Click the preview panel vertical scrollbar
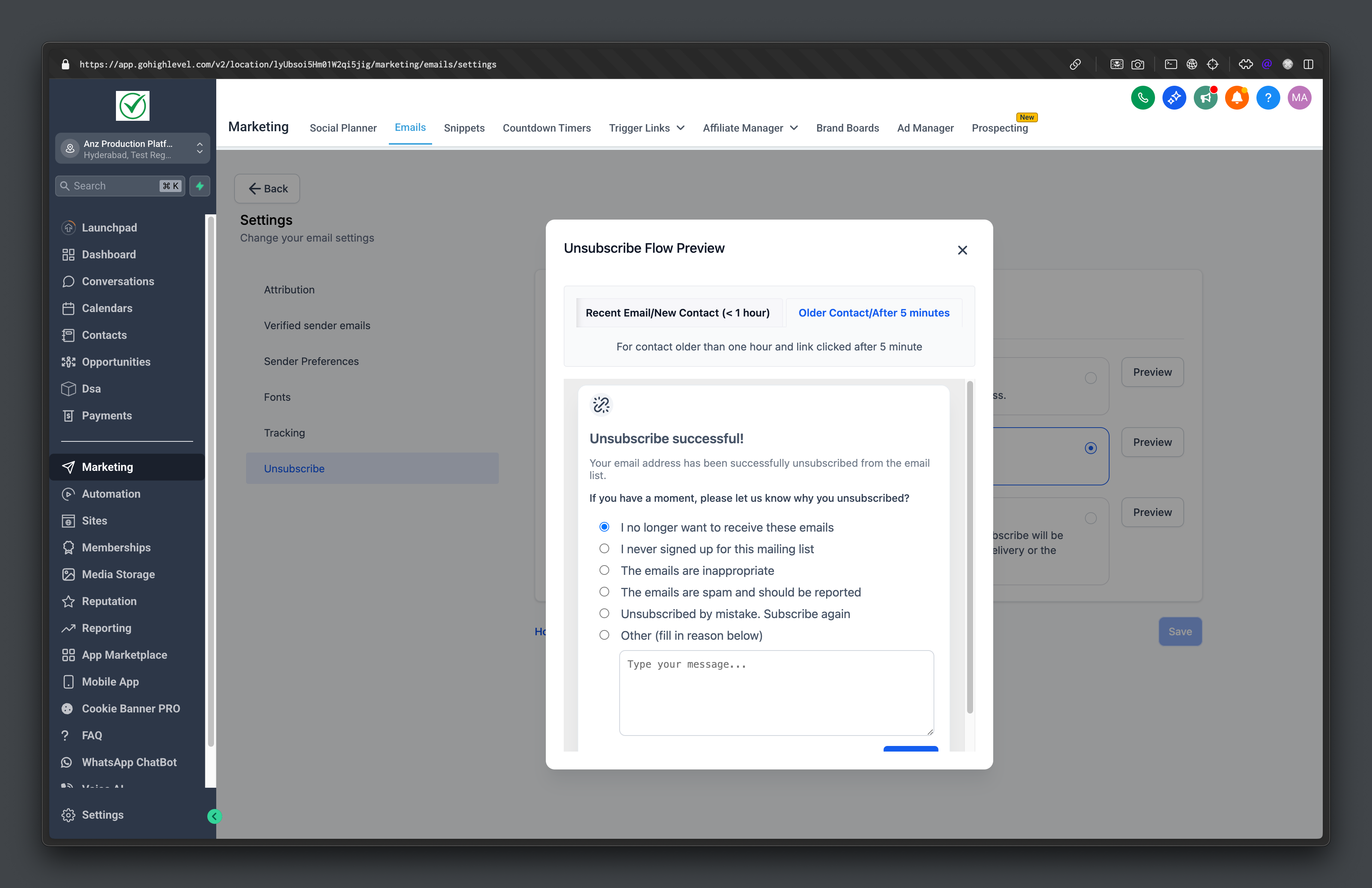Screen dimensions: 1372x888 point(970,547)
